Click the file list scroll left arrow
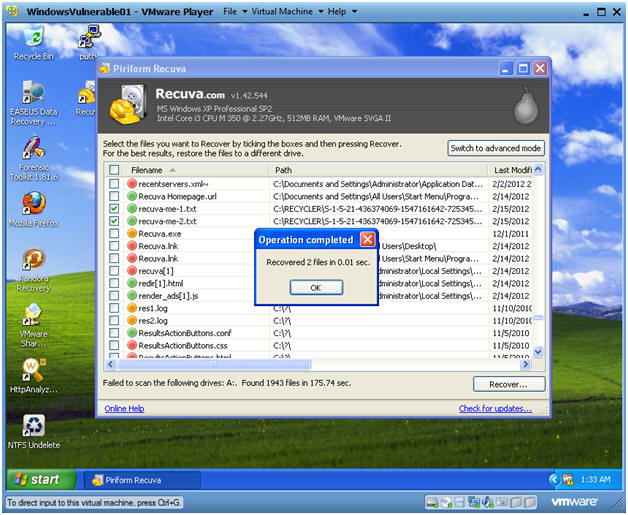Image resolution: width=628 pixels, height=515 pixels. pyautogui.click(x=111, y=364)
